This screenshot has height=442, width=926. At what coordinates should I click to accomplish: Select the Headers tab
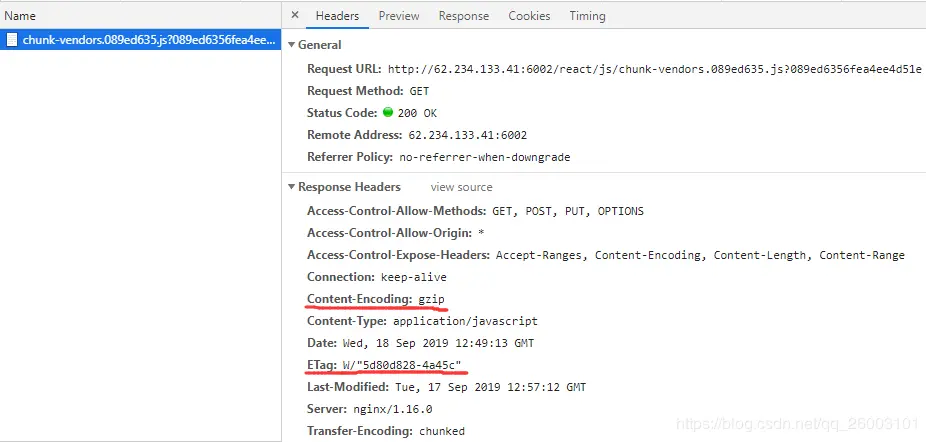pyautogui.click(x=337, y=16)
